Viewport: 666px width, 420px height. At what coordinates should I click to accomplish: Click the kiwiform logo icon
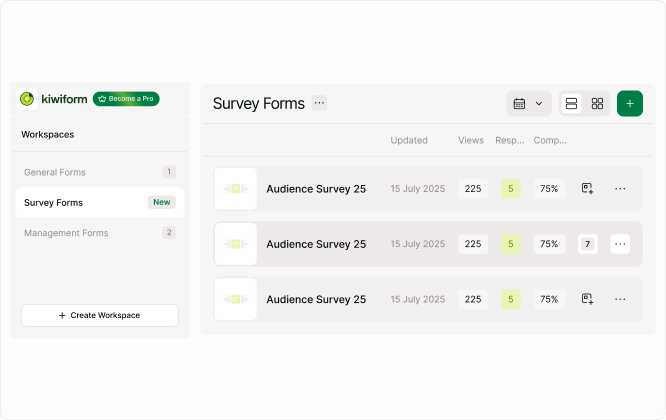coord(27,99)
